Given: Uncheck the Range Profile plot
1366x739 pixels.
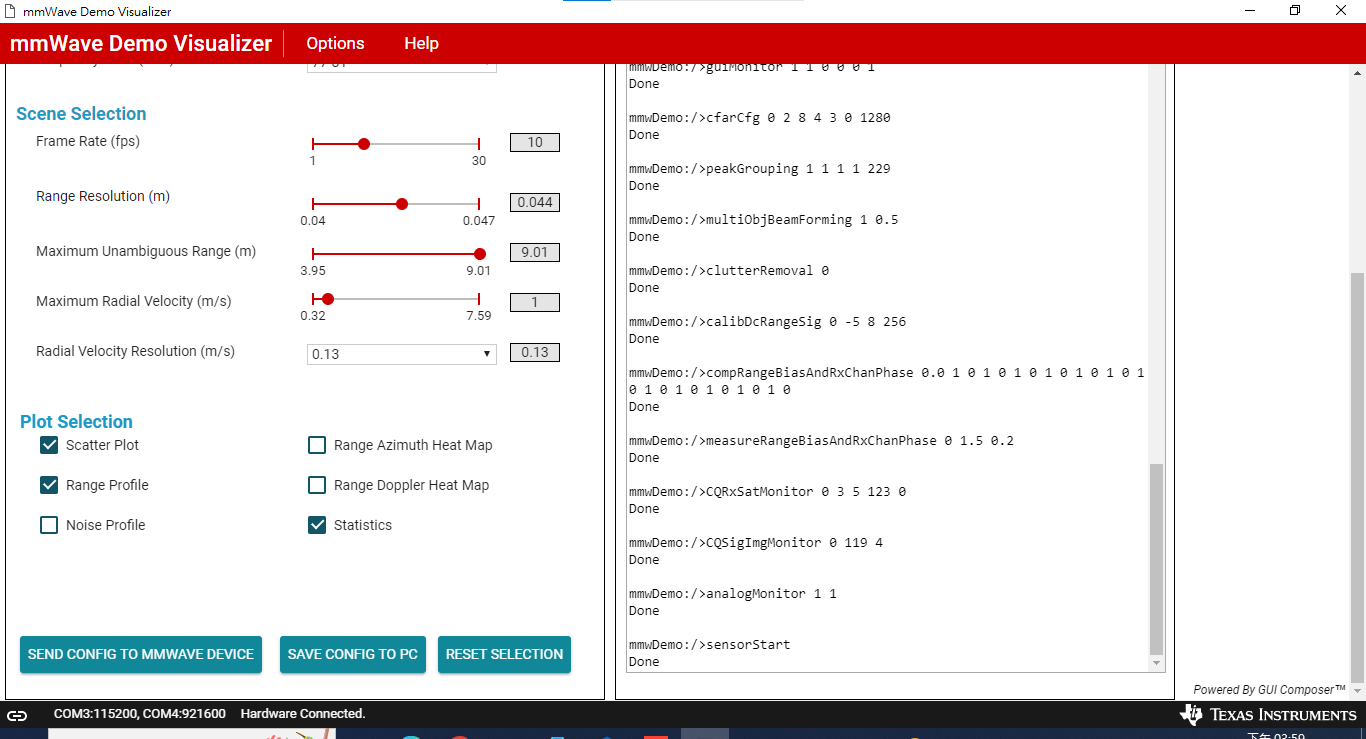Looking at the screenshot, I should tap(49, 485).
